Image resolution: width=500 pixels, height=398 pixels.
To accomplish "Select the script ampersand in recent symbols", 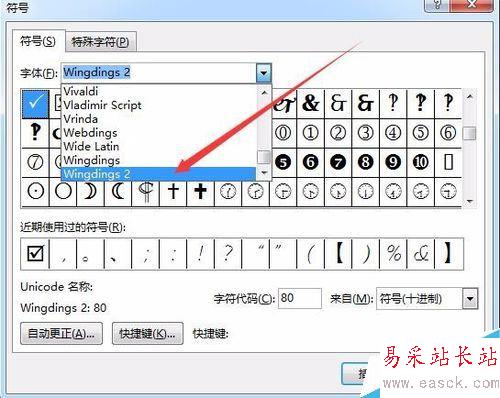I will (421, 254).
